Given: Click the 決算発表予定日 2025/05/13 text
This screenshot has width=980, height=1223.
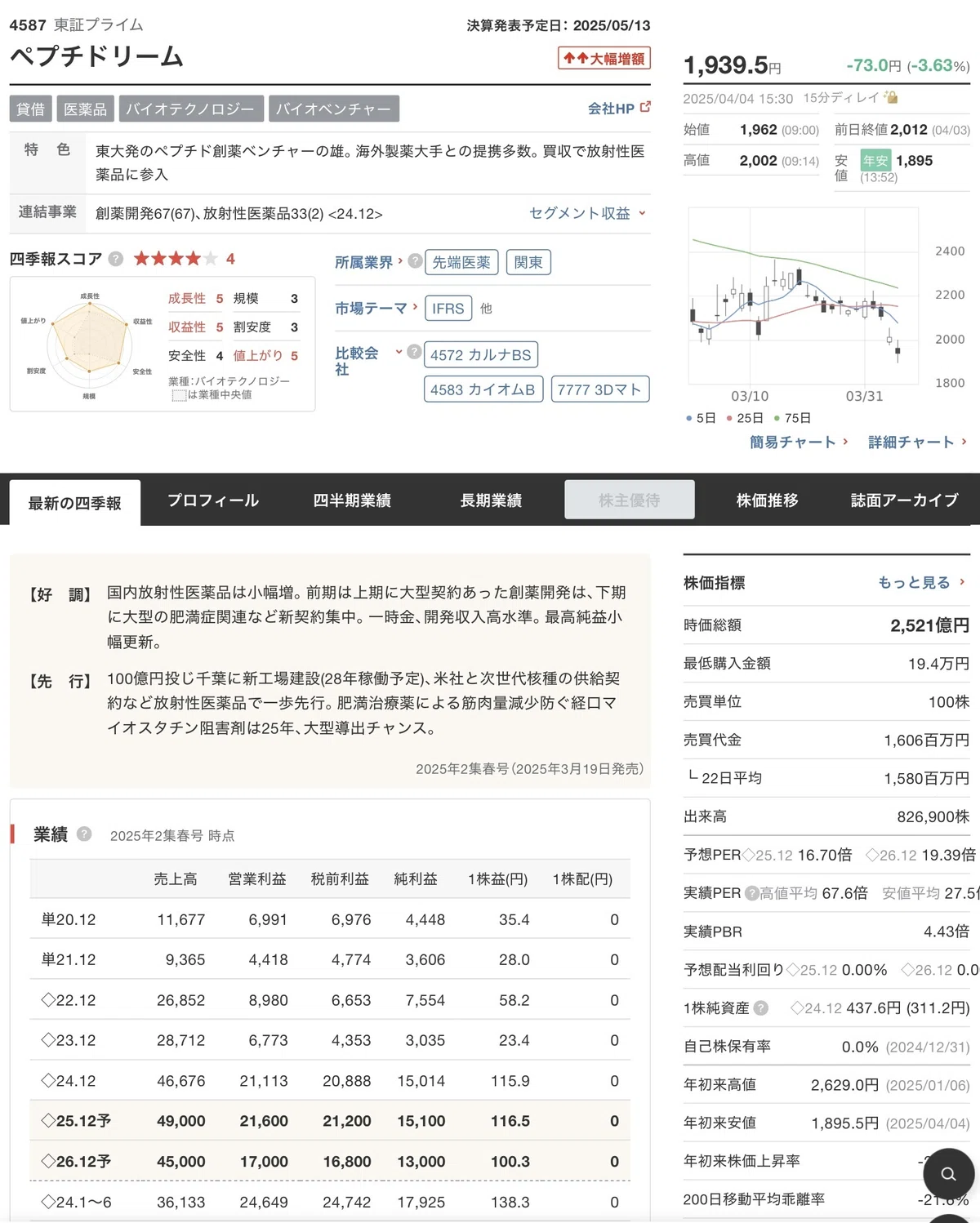Looking at the screenshot, I should click(x=559, y=25).
